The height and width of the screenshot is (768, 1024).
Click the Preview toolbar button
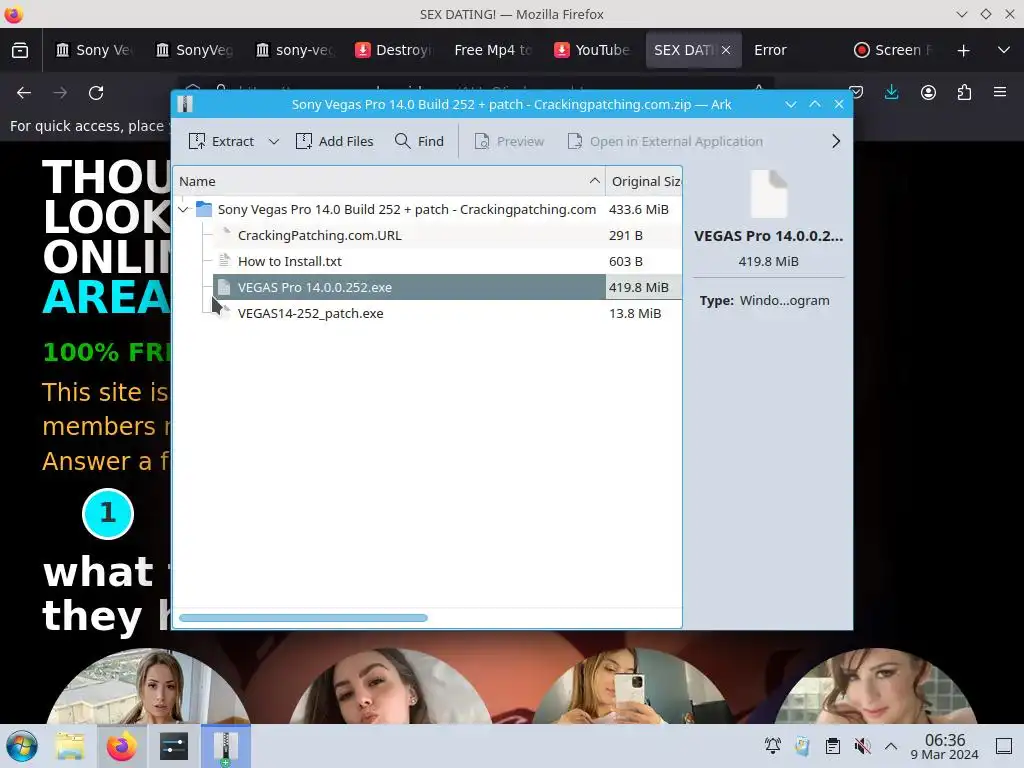(509, 141)
